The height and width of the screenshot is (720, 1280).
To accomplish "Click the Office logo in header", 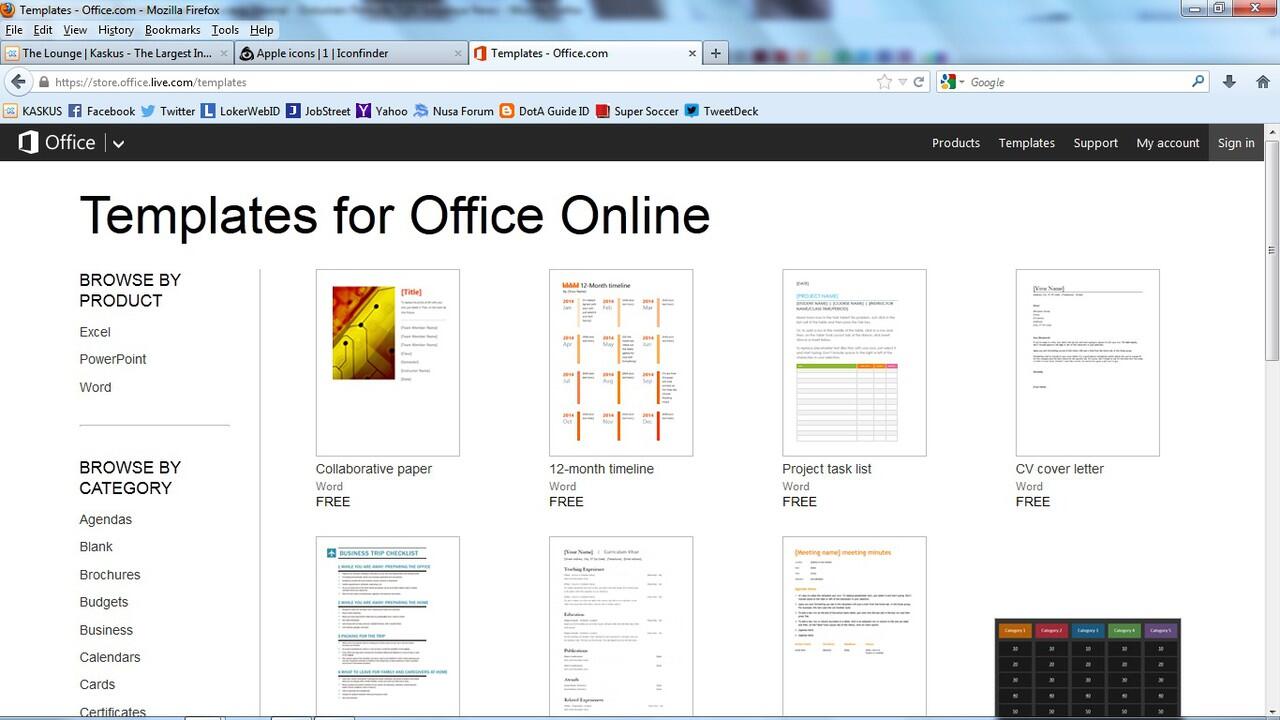I will pyautogui.click(x=57, y=142).
